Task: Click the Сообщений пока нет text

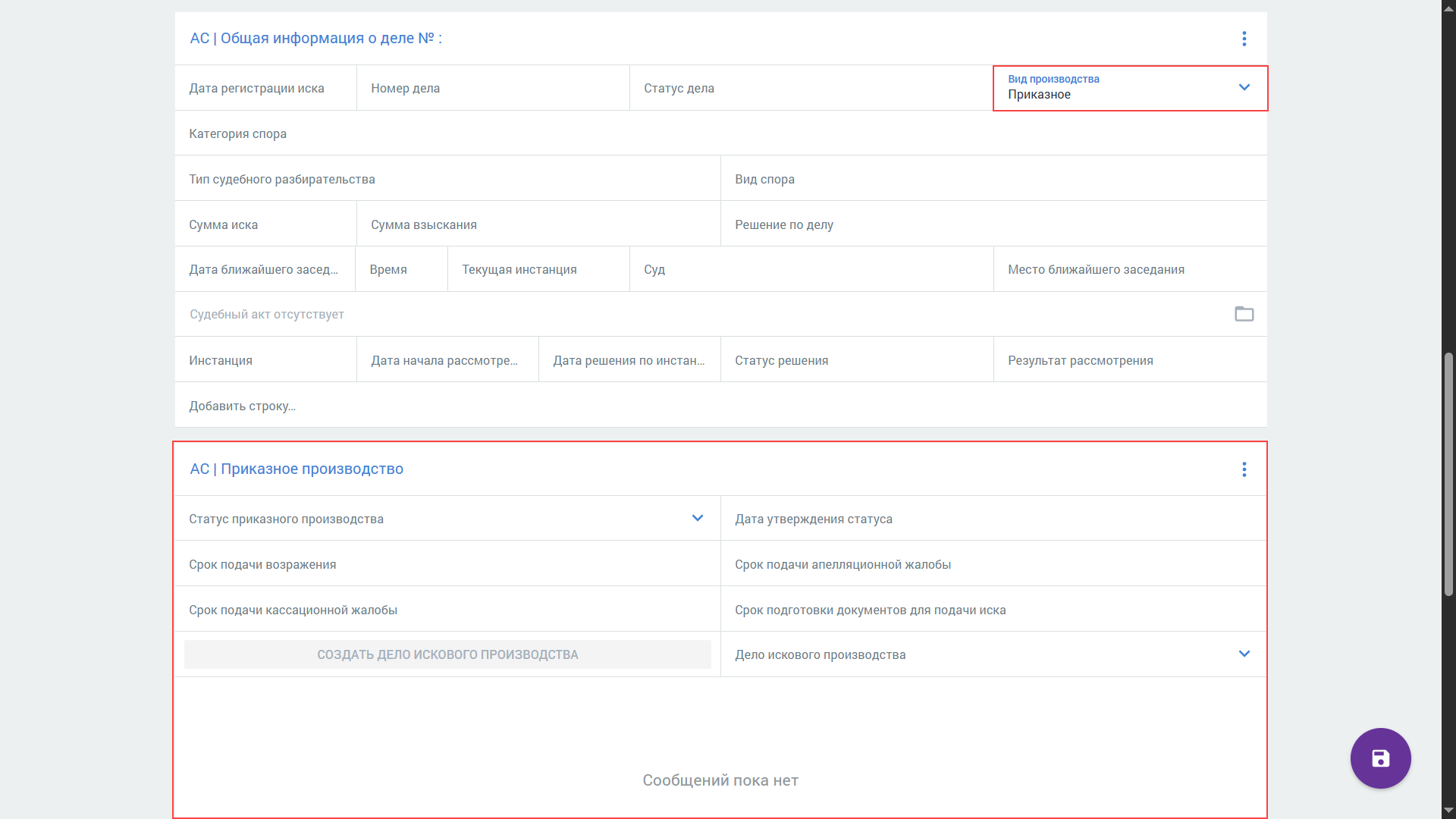Action: click(720, 780)
